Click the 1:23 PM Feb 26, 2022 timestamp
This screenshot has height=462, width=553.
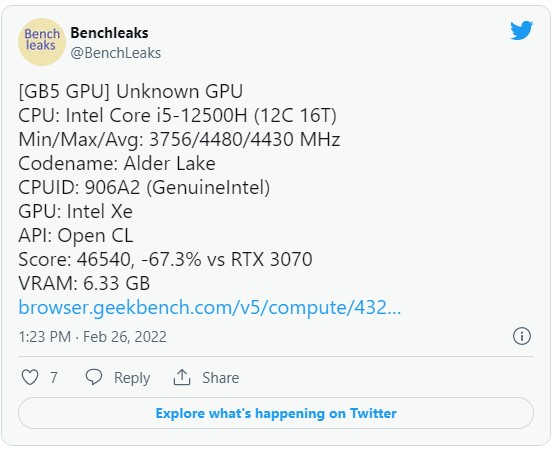pos(92,337)
